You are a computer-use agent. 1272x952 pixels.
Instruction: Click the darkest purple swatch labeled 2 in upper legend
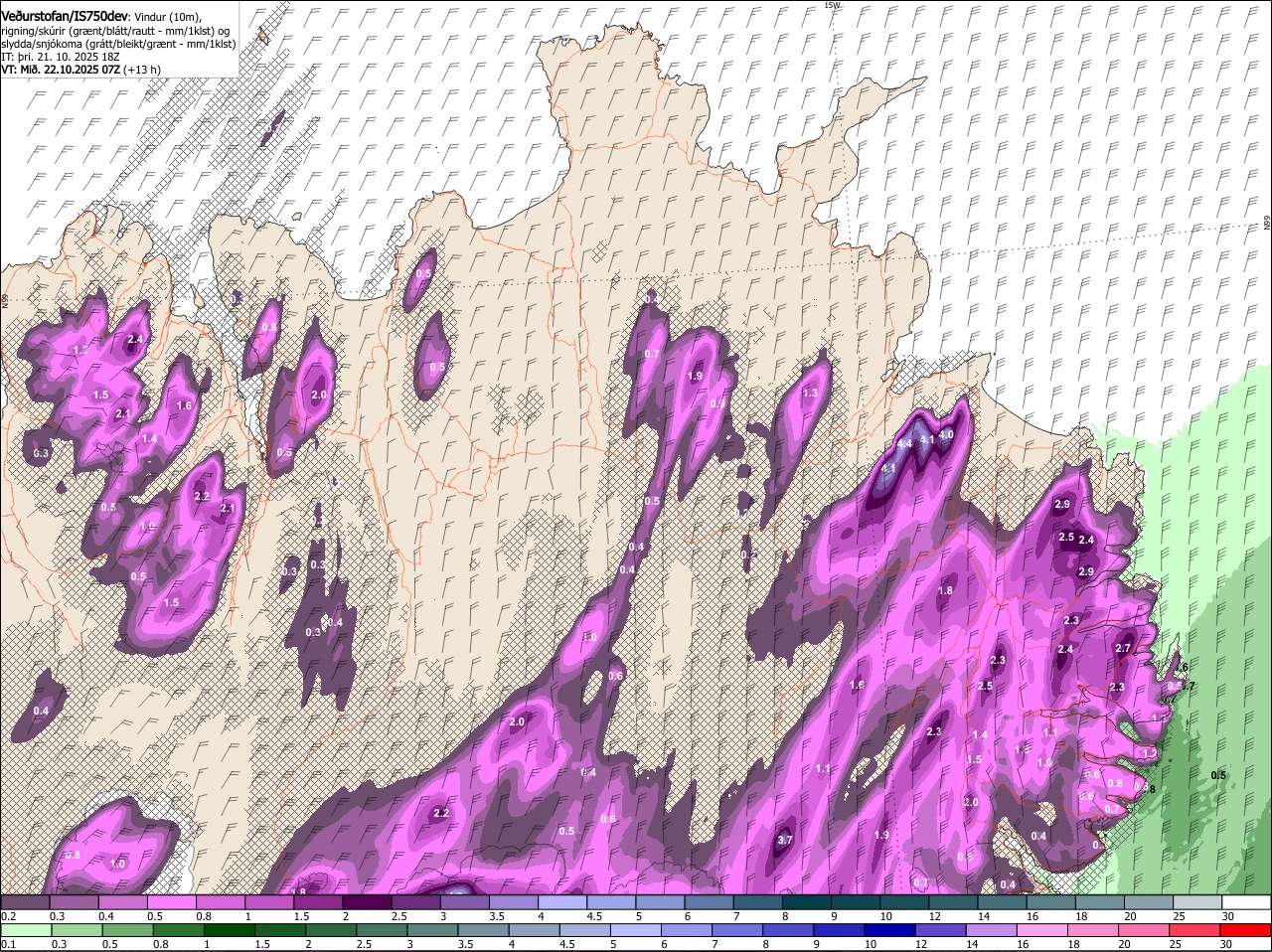pos(369,902)
